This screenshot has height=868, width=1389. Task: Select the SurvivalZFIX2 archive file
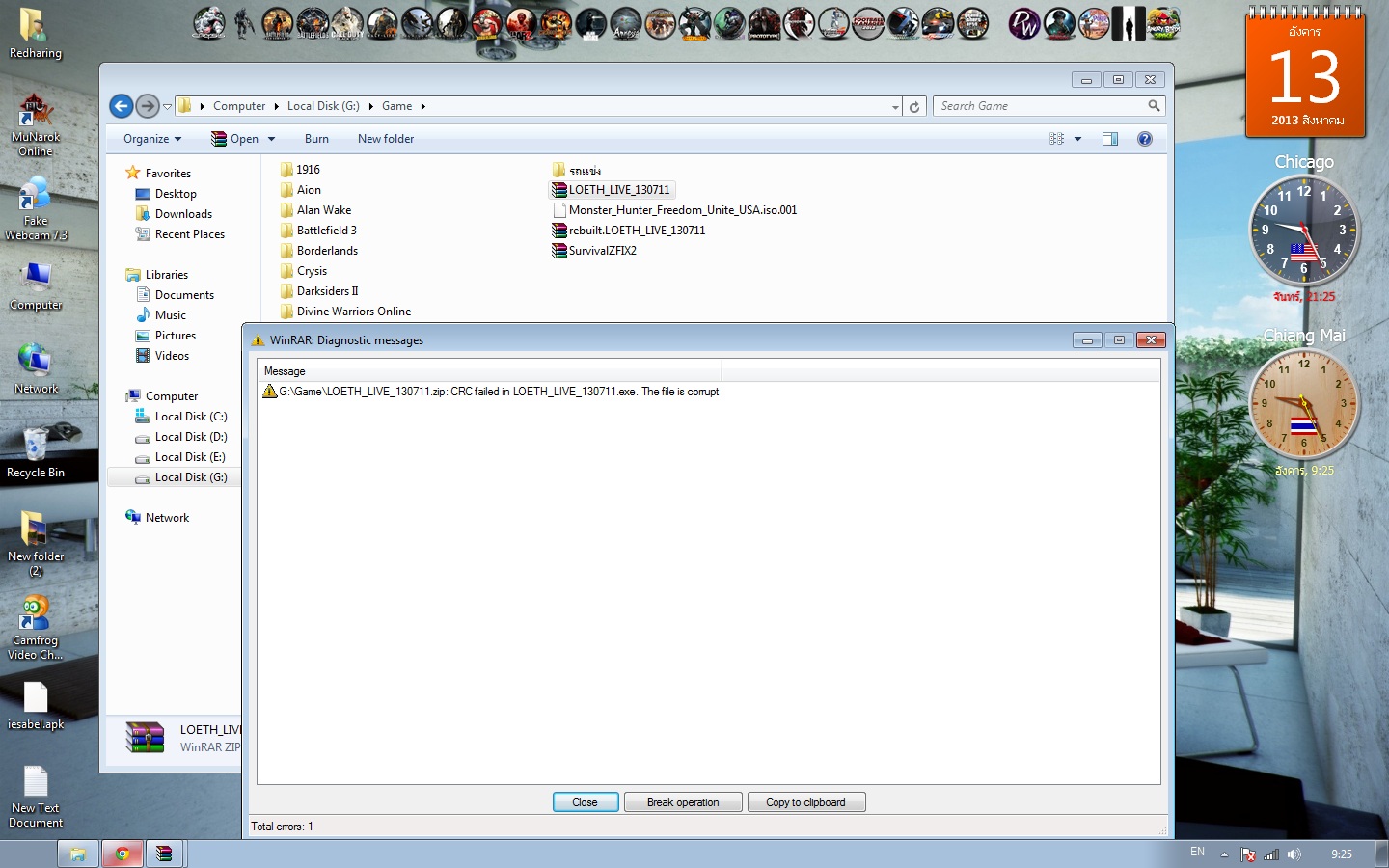[x=594, y=251]
